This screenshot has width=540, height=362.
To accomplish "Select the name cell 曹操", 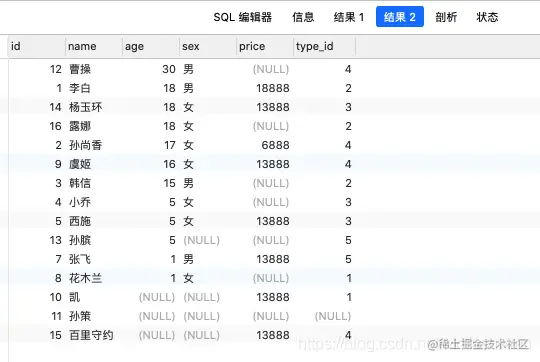I will click(x=80, y=69).
